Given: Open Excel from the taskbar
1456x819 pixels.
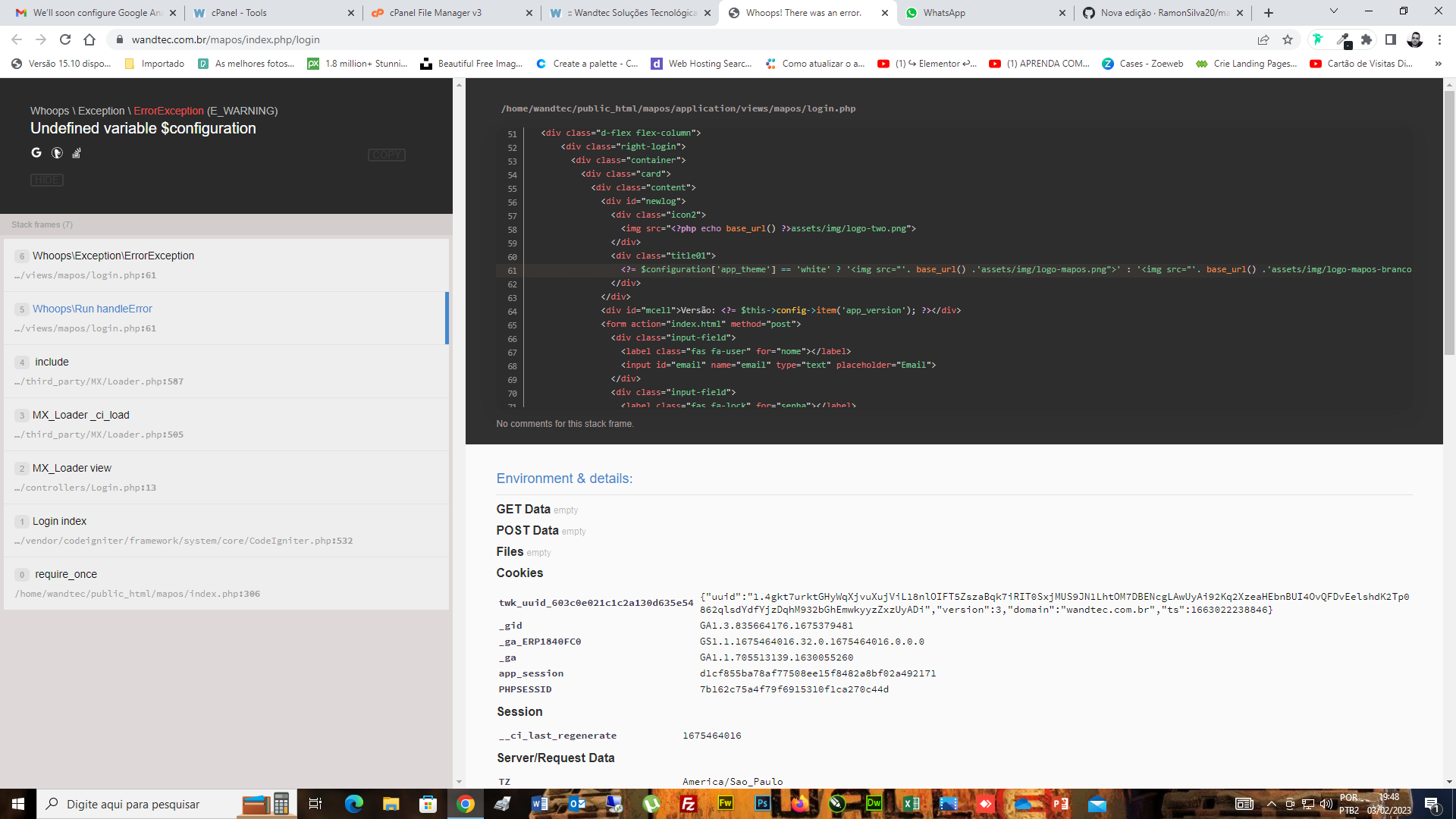Looking at the screenshot, I should tap(911, 804).
